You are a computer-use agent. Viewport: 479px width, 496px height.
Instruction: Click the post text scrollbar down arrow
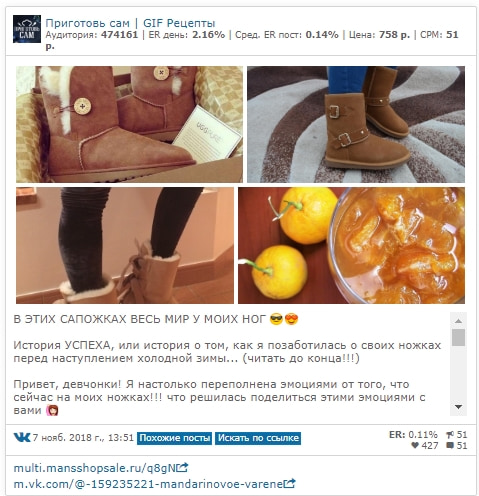coord(458,407)
